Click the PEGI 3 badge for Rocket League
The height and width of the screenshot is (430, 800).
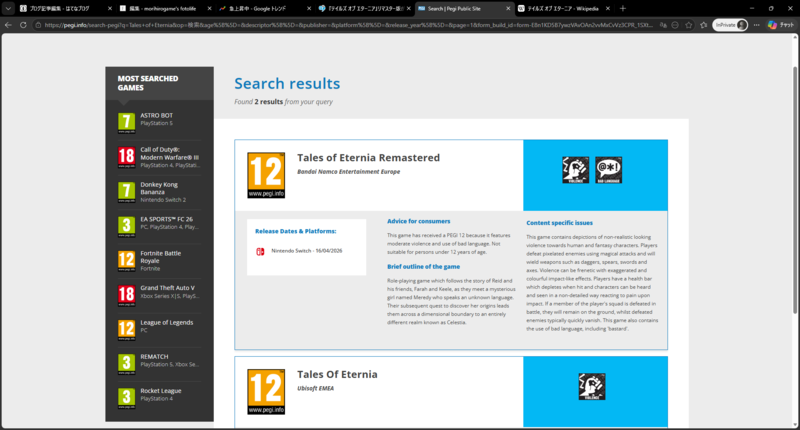(127, 398)
